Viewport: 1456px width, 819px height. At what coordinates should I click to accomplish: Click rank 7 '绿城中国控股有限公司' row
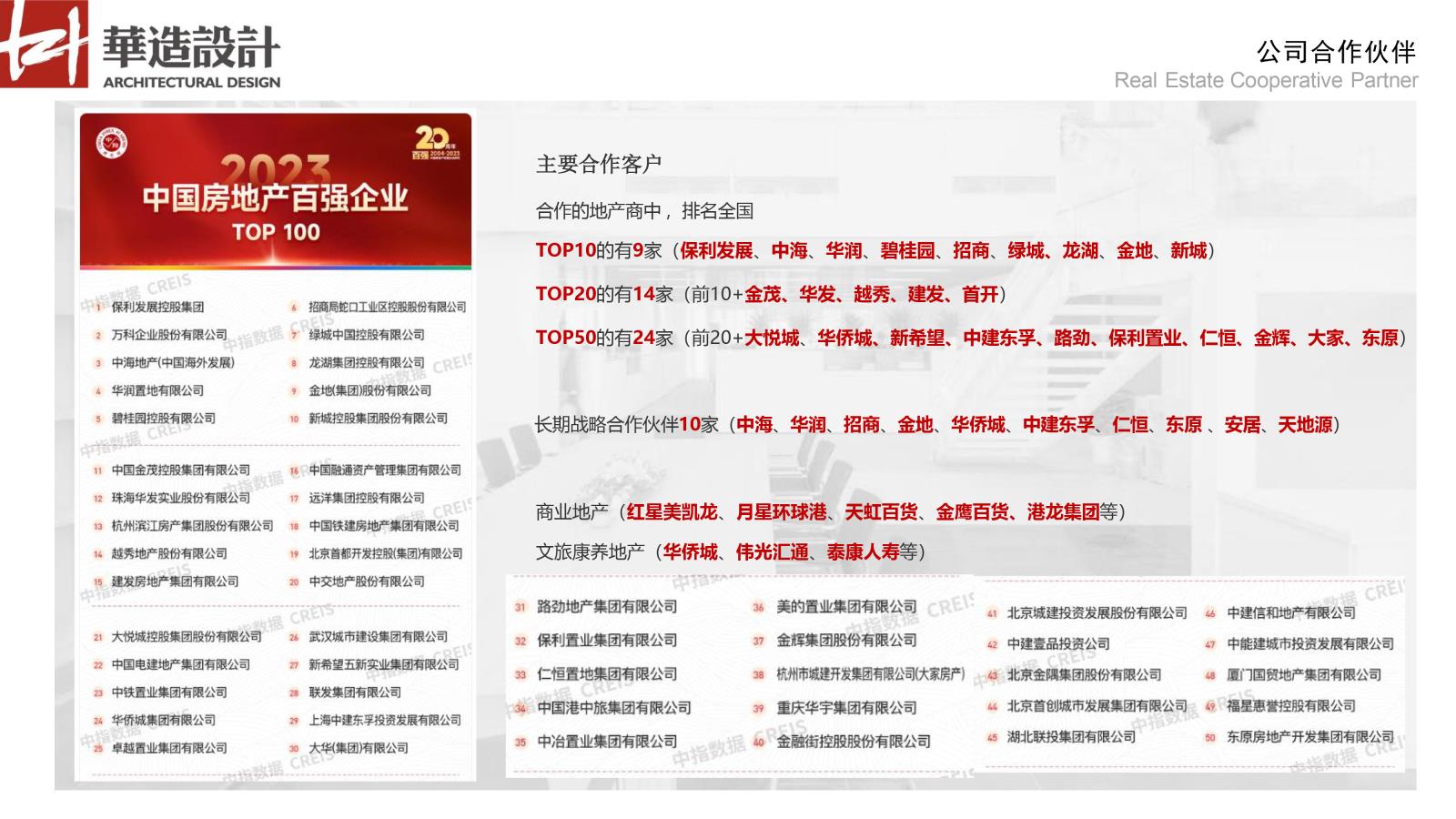358,335
